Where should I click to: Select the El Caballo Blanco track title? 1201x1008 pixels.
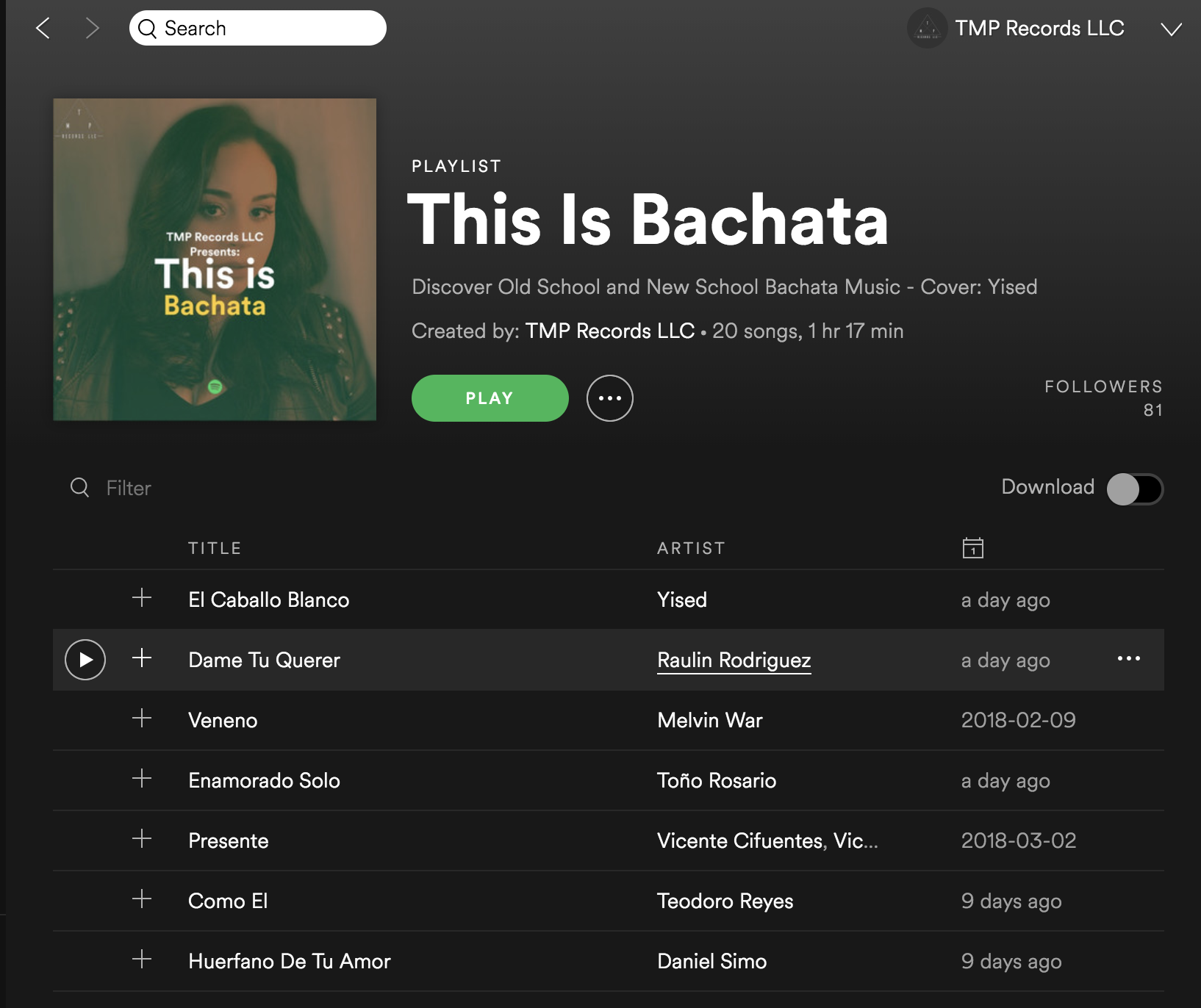(269, 600)
